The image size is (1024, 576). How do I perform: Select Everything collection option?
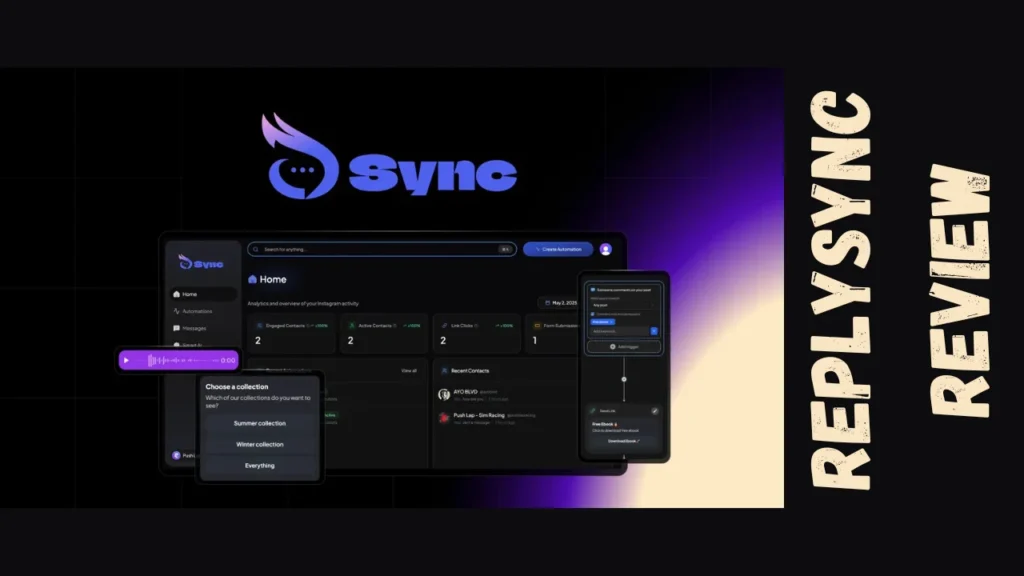[259, 466]
